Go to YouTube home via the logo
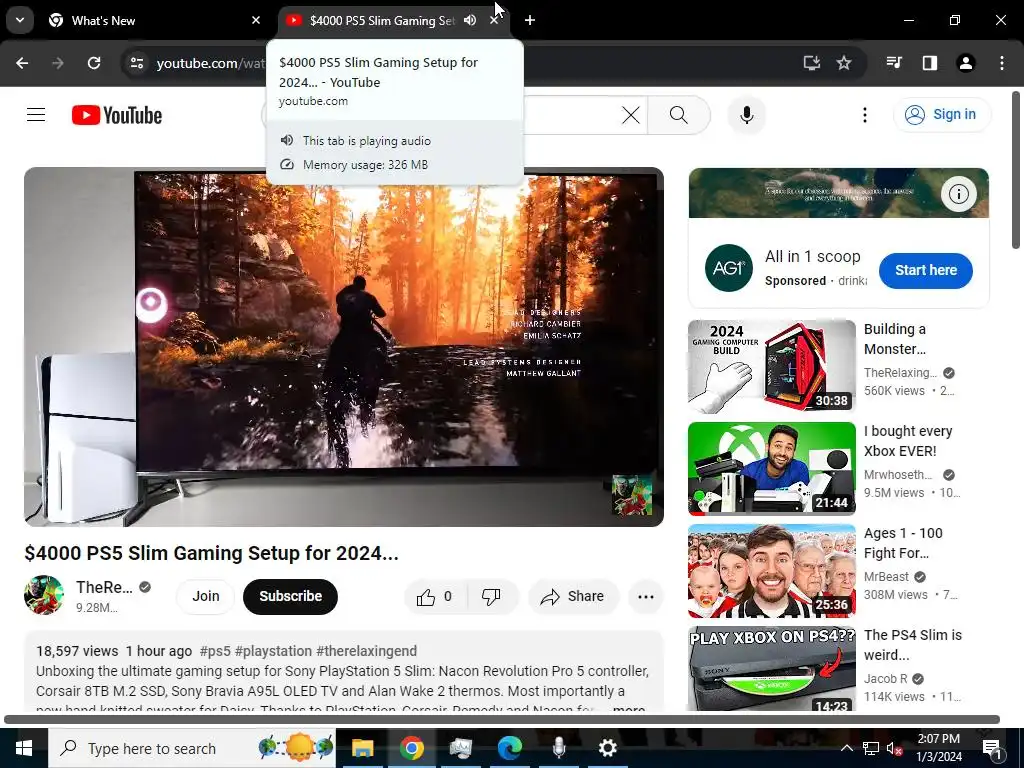The height and width of the screenshot is (768, 1024). (x=117, y=115)
